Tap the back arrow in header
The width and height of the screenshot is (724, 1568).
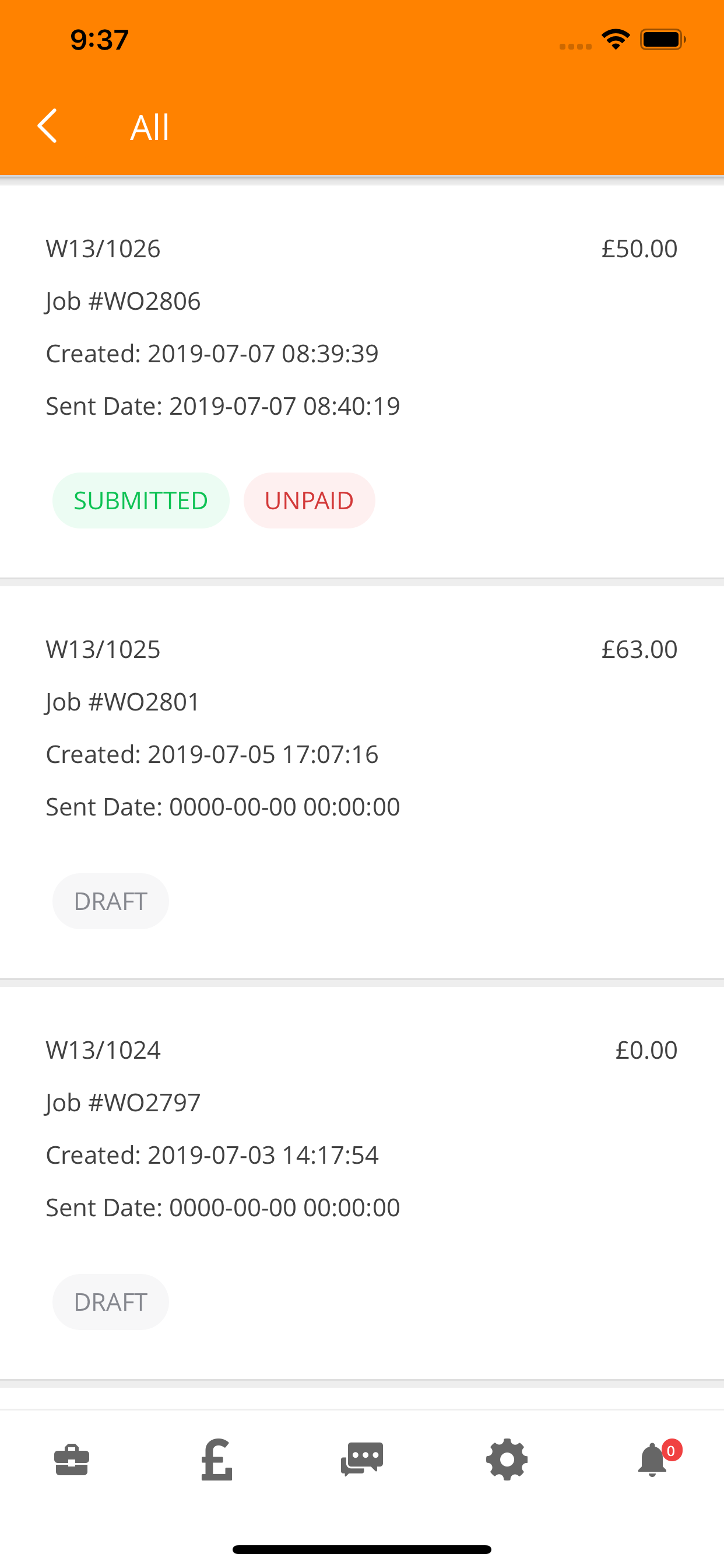(47, 126)
